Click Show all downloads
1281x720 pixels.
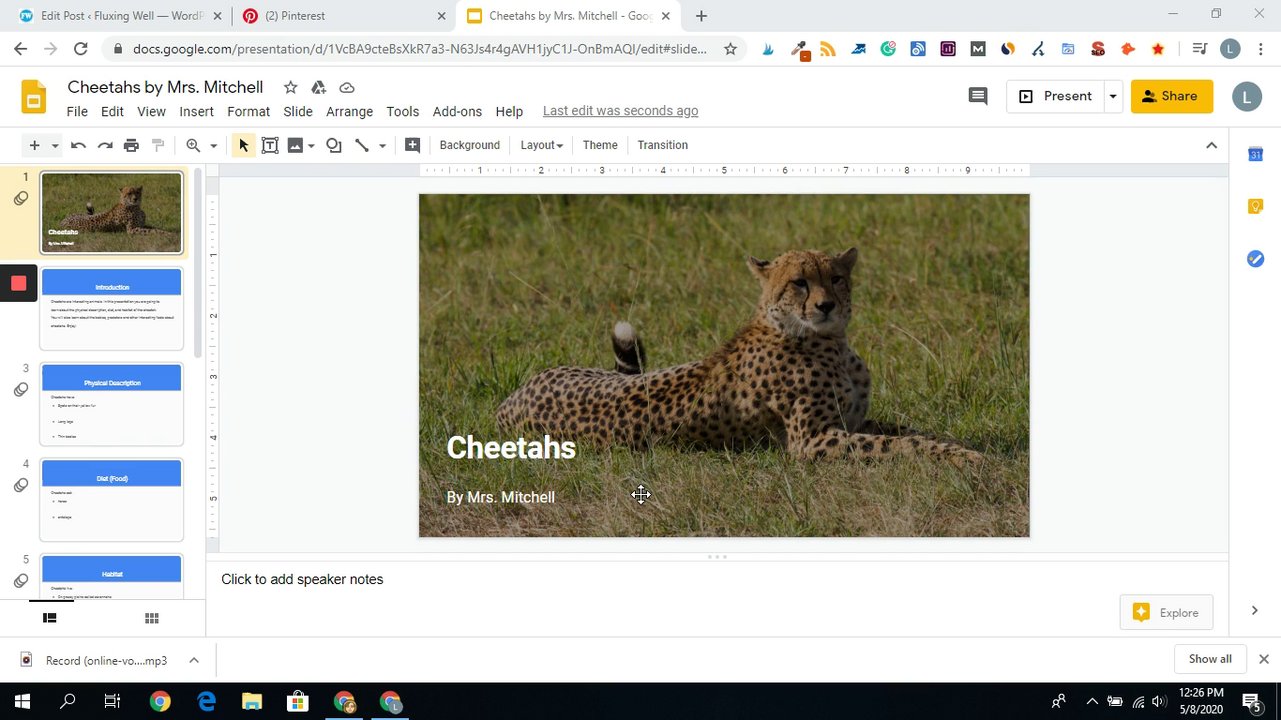1210,659
